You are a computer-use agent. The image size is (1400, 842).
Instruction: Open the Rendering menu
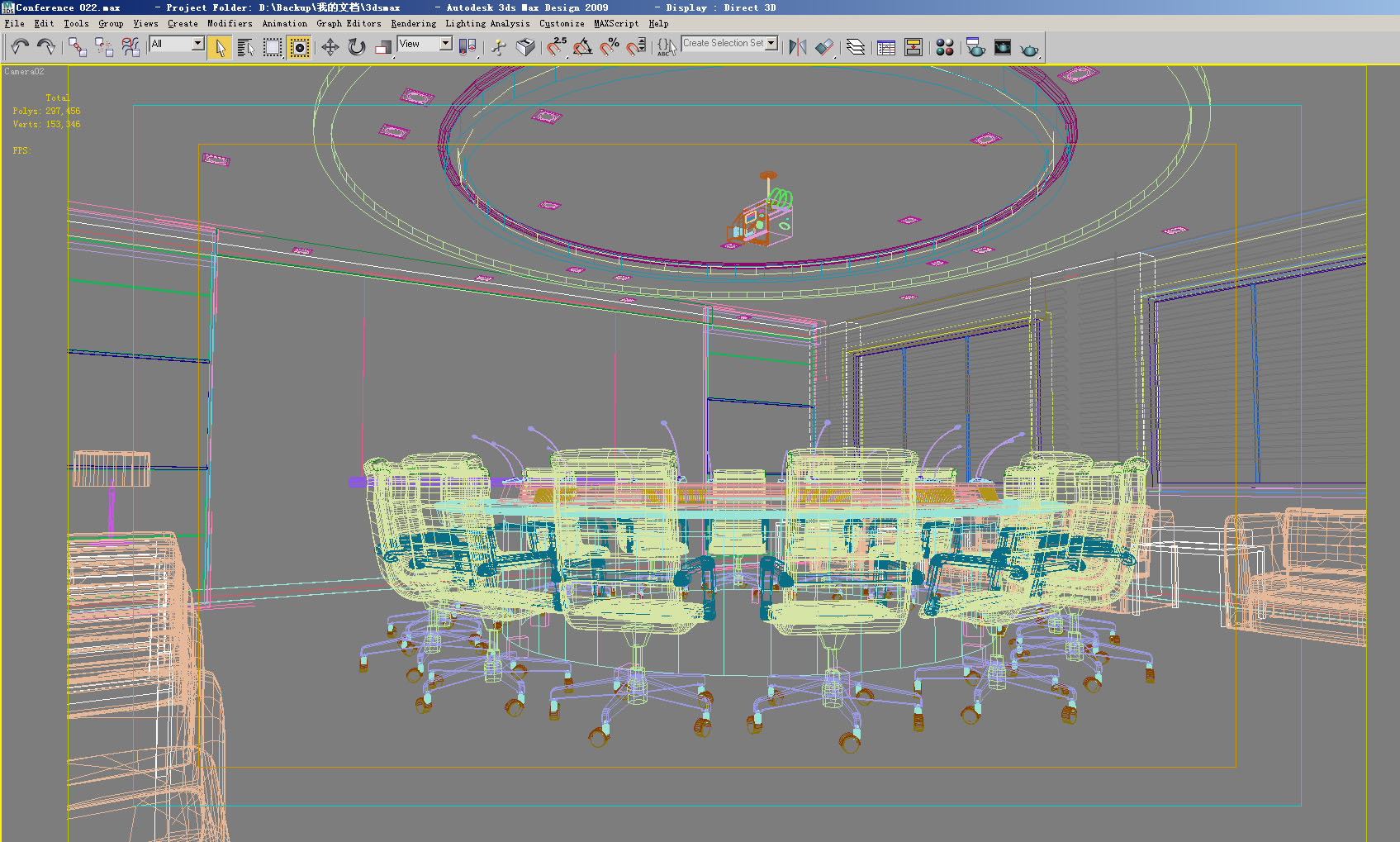[413, 24]
